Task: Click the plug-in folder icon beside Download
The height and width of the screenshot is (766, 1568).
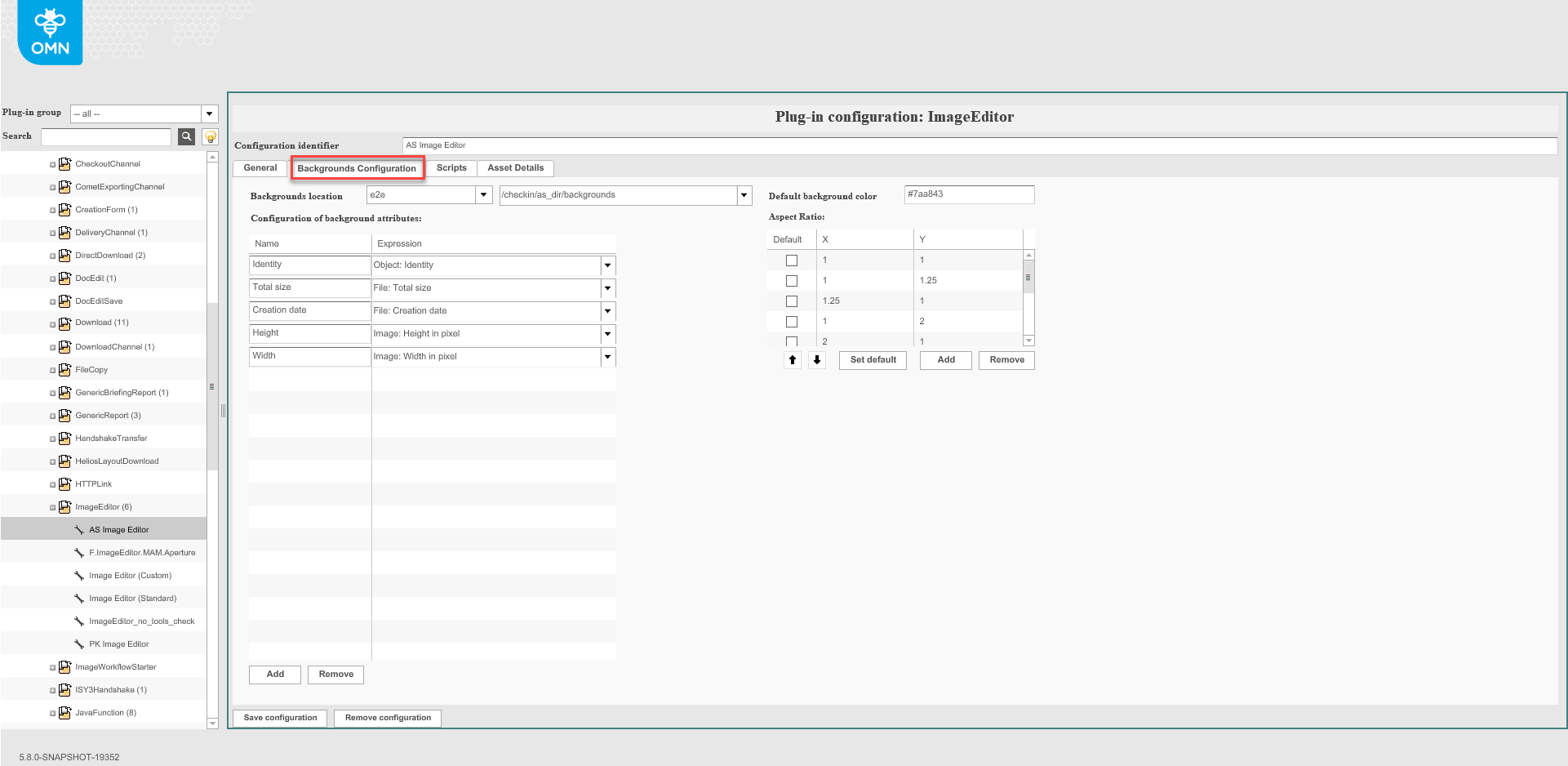Action: pyautogui.click(x=64, y=323)
